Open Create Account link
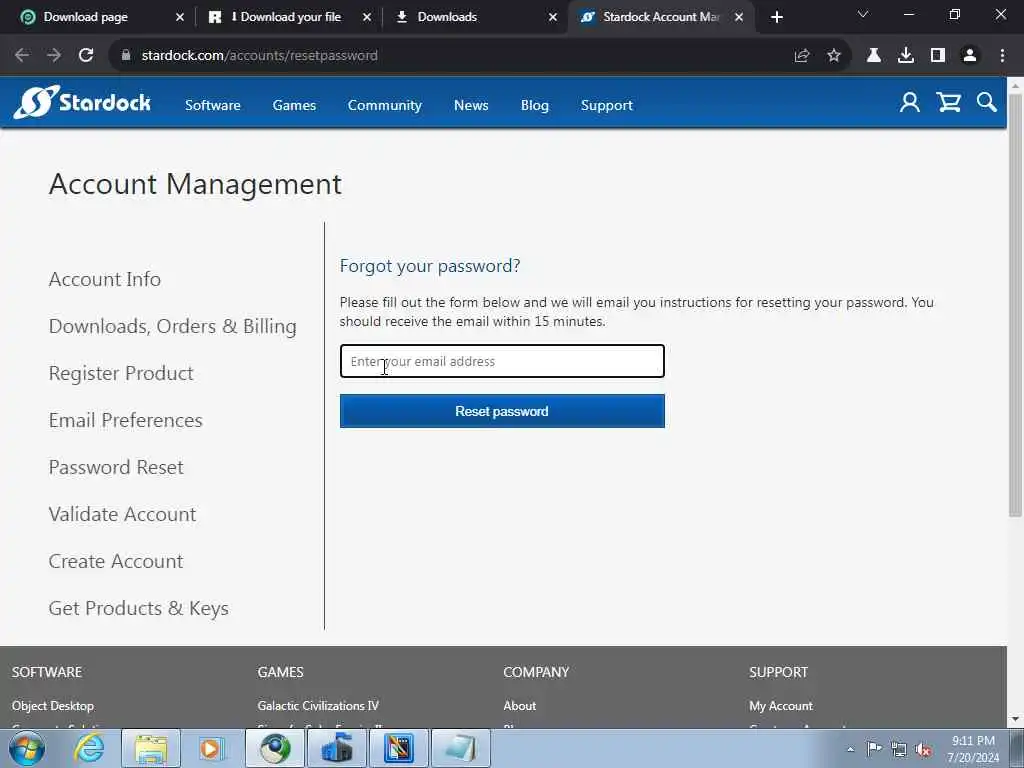The image size is (1024, 768). tap(116, 561)
